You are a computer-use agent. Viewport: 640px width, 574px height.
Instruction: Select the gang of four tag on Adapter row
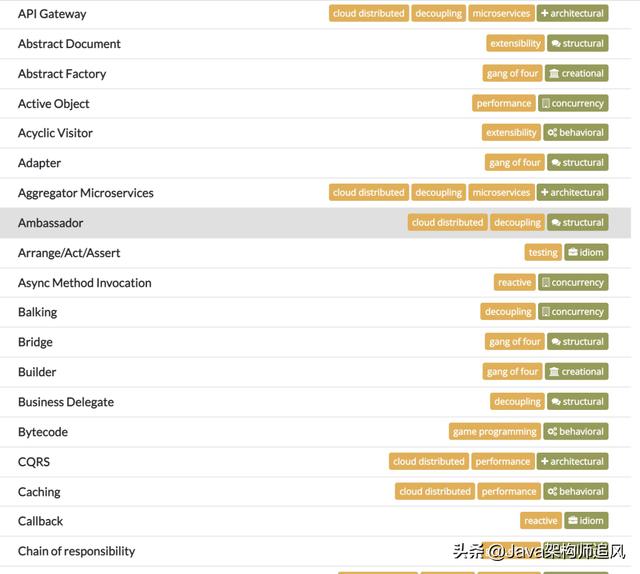pos(514,162)
